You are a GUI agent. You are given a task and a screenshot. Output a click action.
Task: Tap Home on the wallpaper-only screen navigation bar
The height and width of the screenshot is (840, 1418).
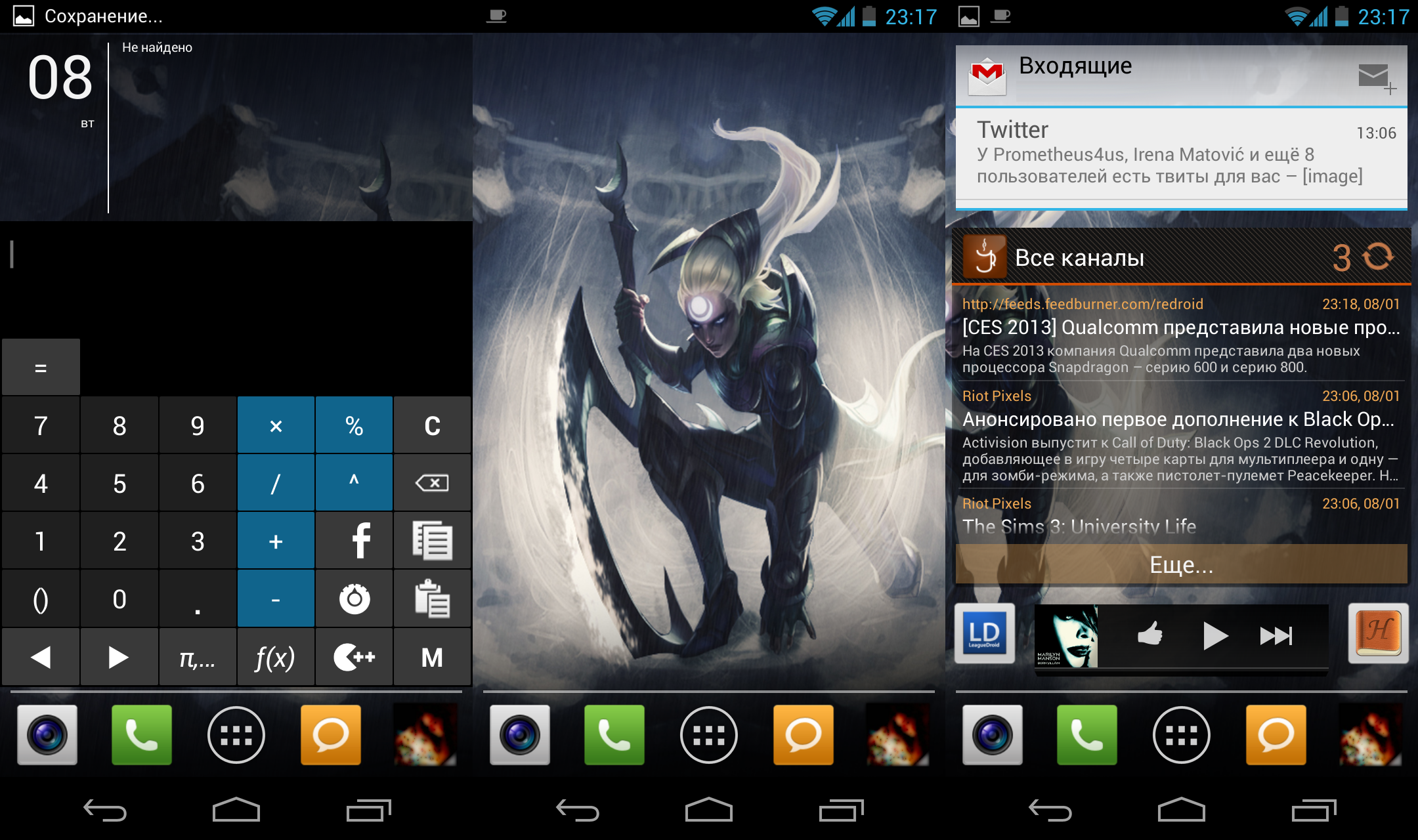pos(709,810)
